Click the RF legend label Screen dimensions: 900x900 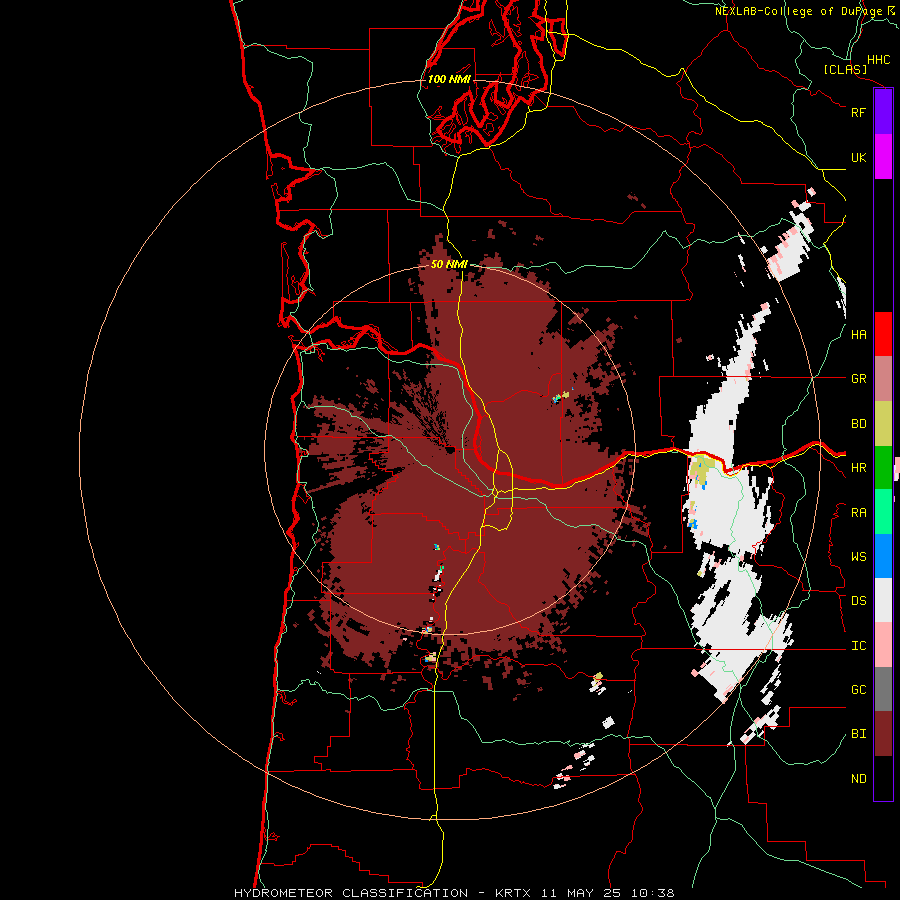[859, 112]
